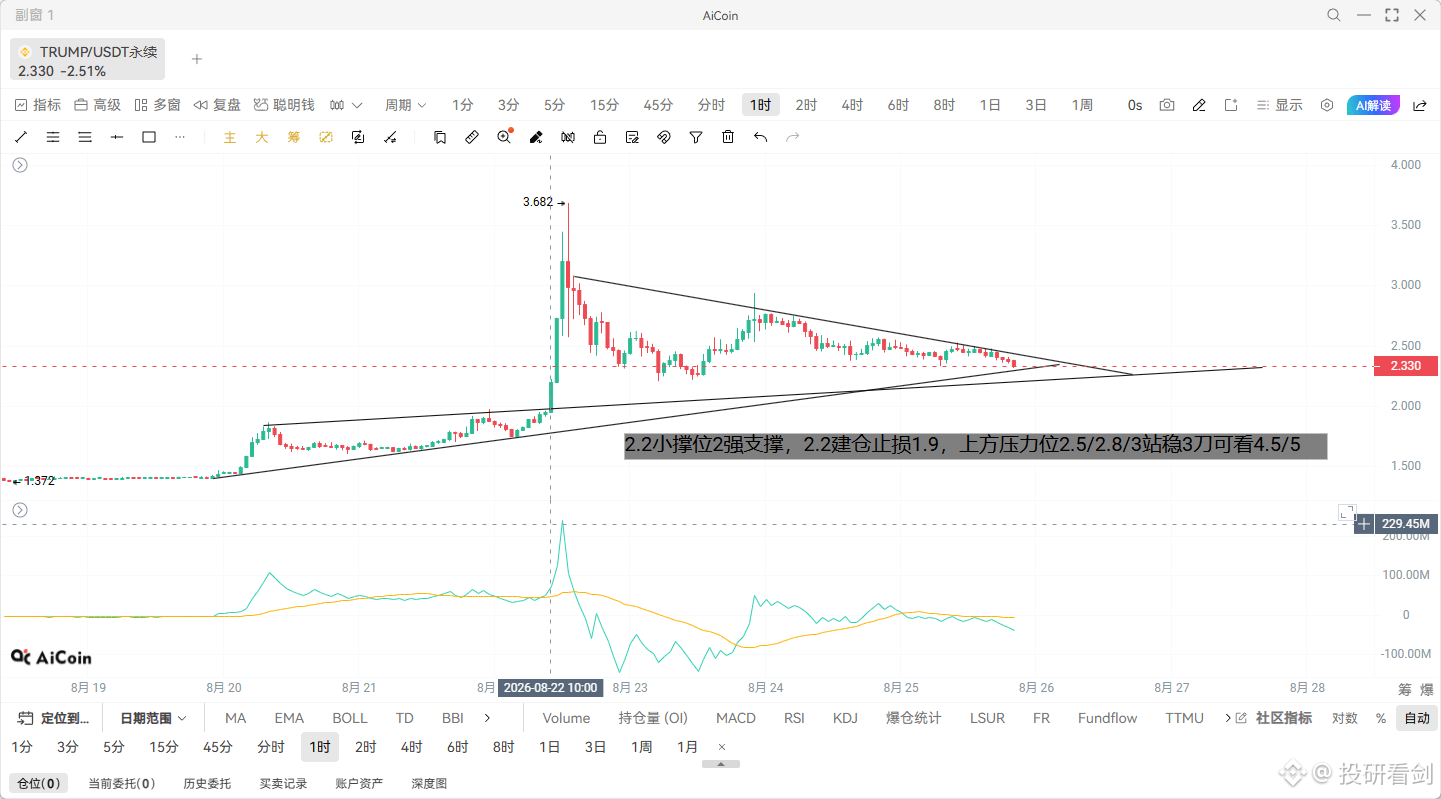Toggle the % percentage scale
Screen dimensions: 1441x799
(x=1381, y=718)
